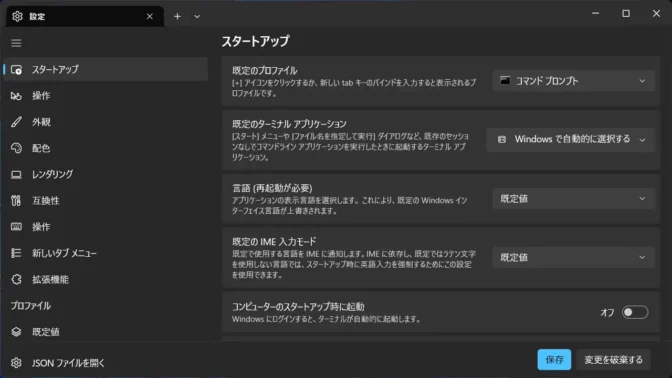The image size is (672, 378).
Task: Click the palette icon for 配色
Action: [16, 148]
